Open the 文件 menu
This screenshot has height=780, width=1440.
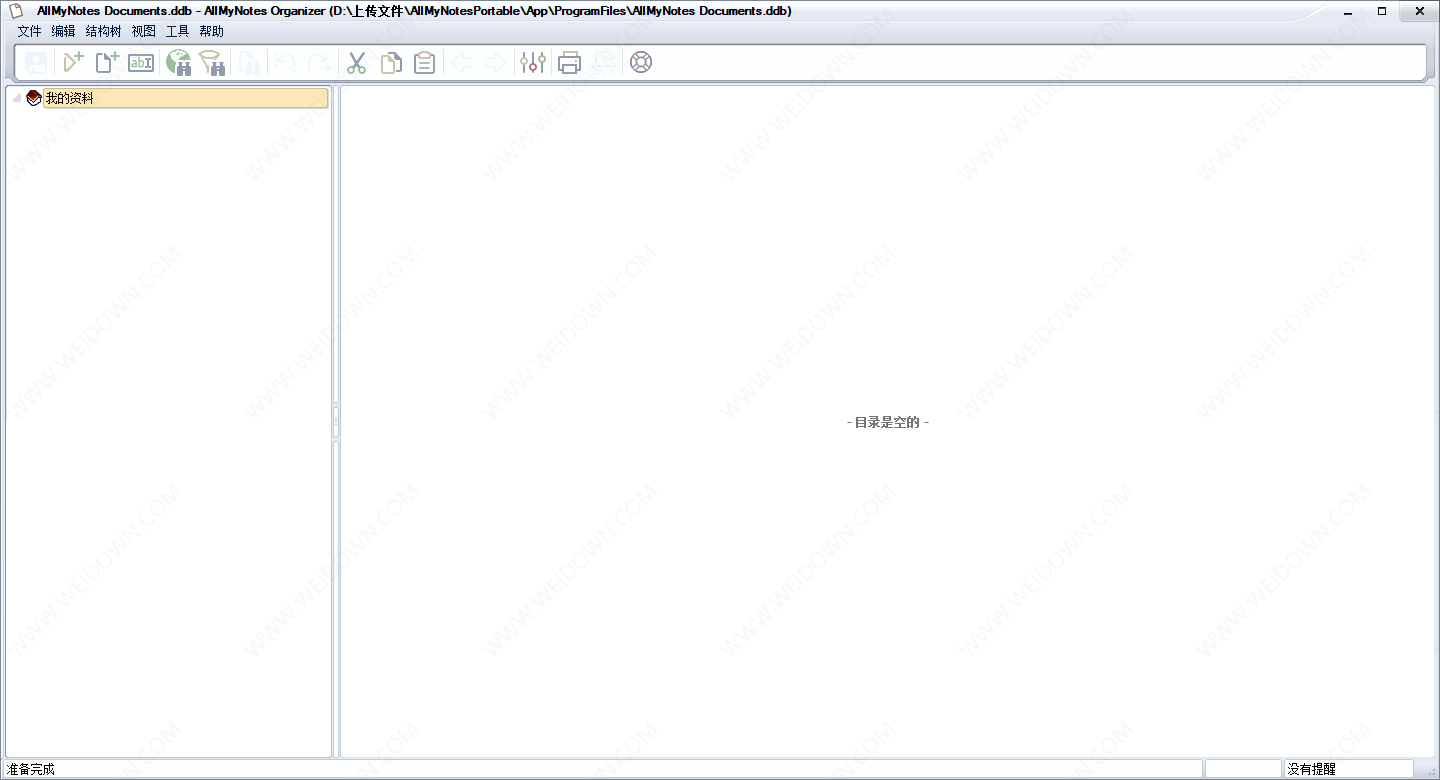(29, 31)
